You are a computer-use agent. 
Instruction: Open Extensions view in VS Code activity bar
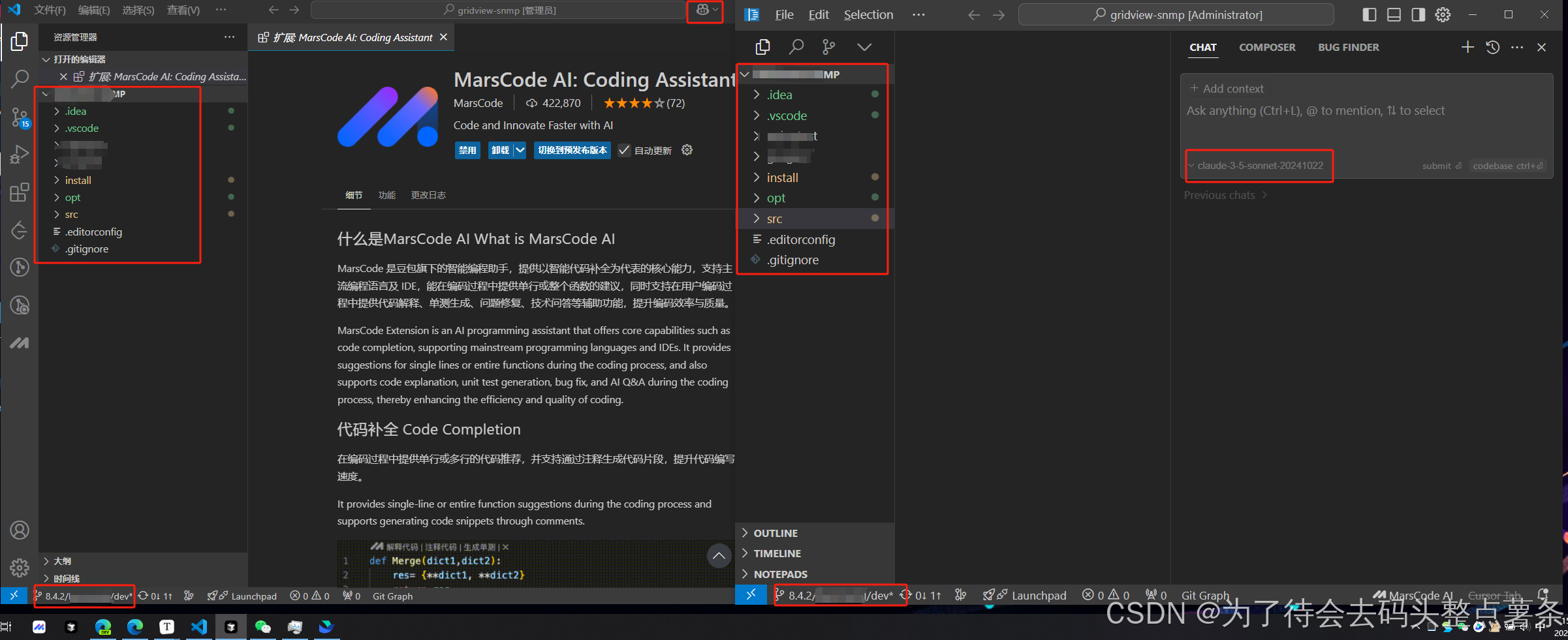click(x=20, y=192)
